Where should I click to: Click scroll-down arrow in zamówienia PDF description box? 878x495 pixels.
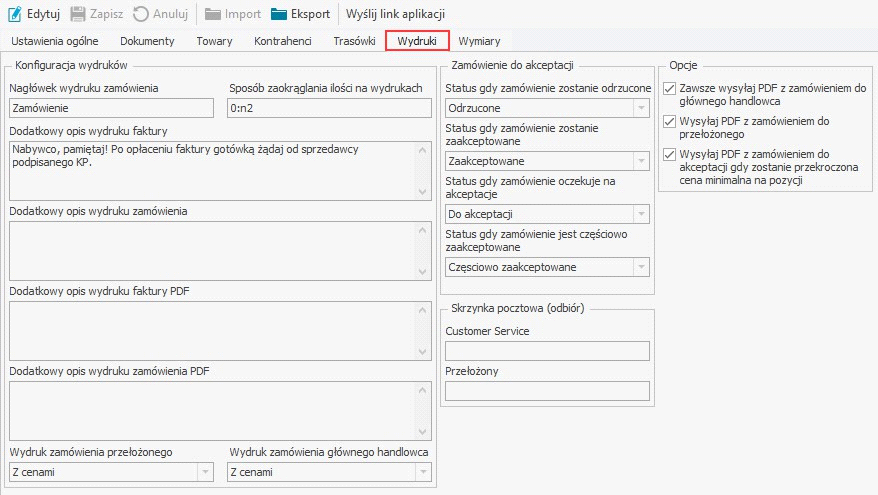pyautogui.click(x=423, y=432)
